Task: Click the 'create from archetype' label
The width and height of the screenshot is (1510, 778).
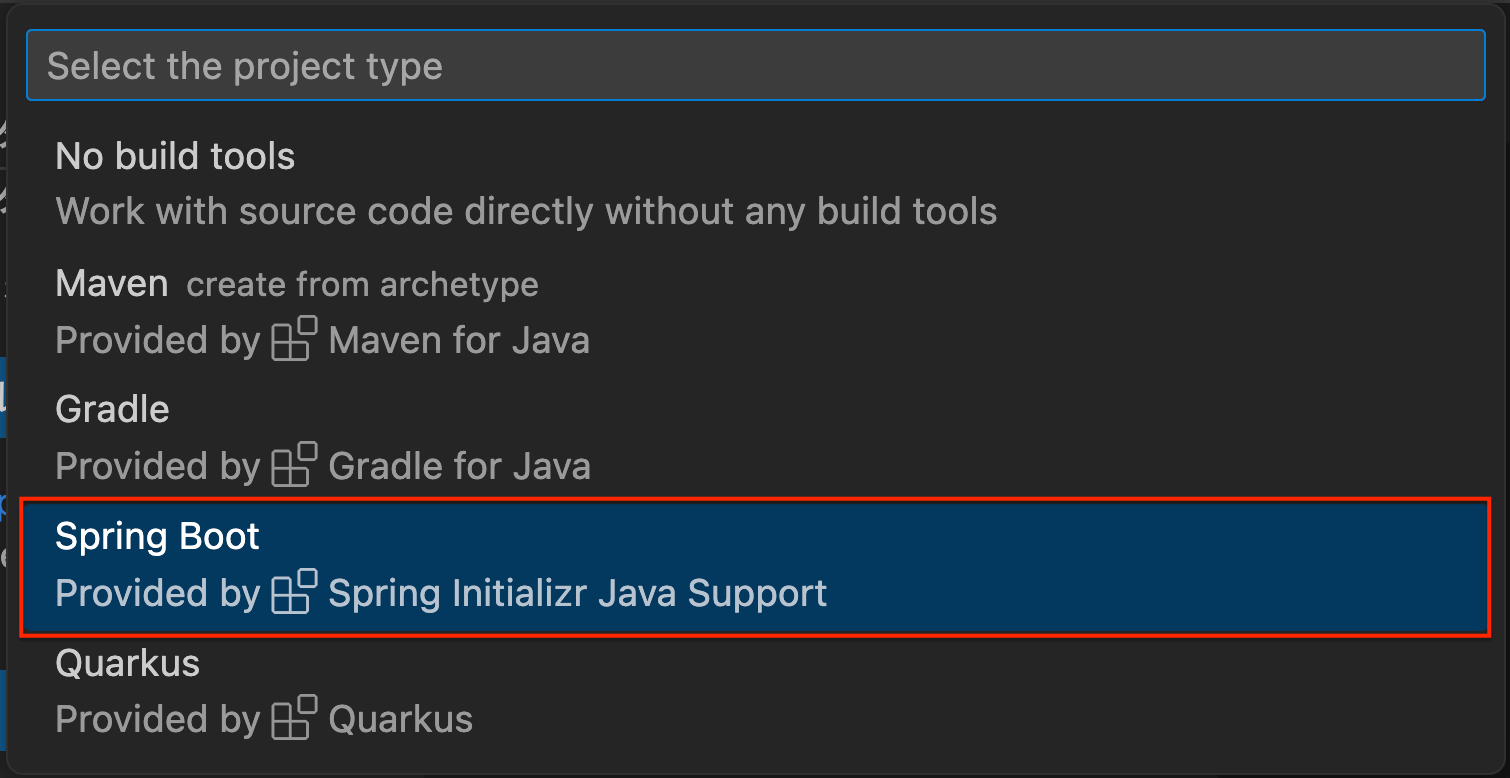Action: point(363,285)
